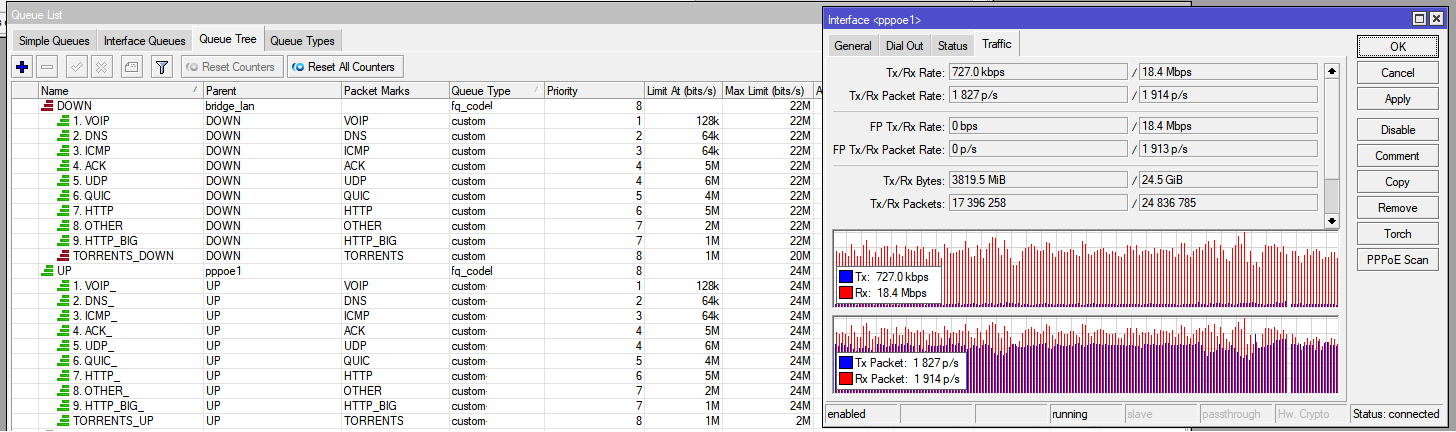Click Cancel in Interface dialog
Screen dimensions: 1456x432
1398,73
